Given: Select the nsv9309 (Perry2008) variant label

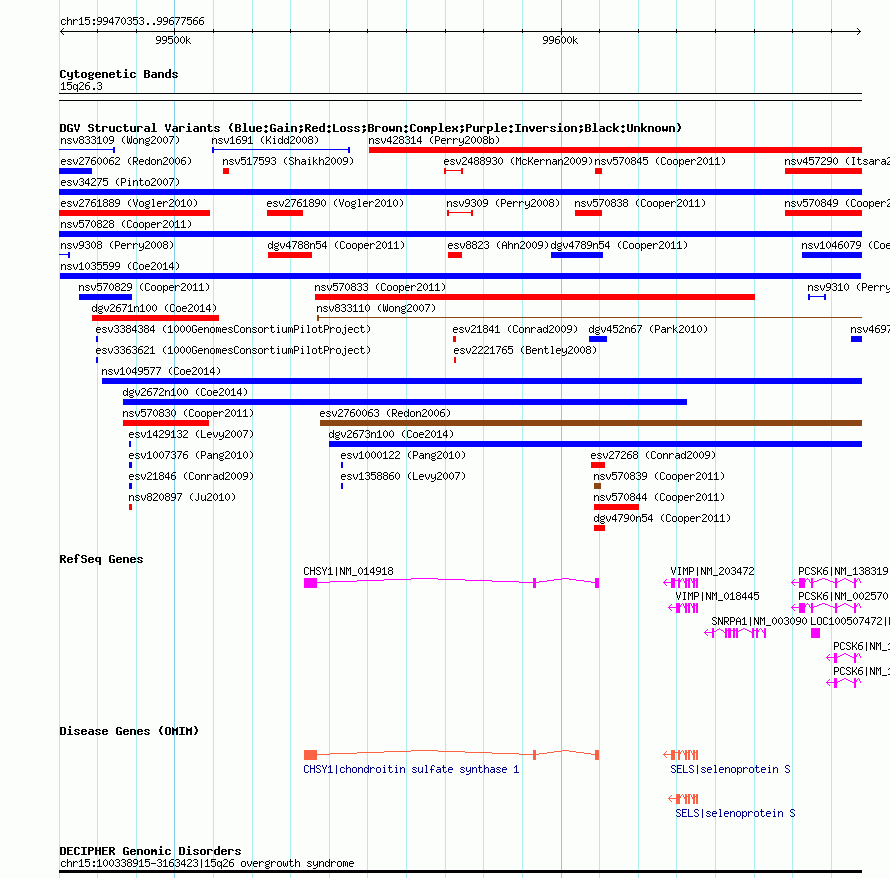Looking at the screenshot, I should 503,203.
